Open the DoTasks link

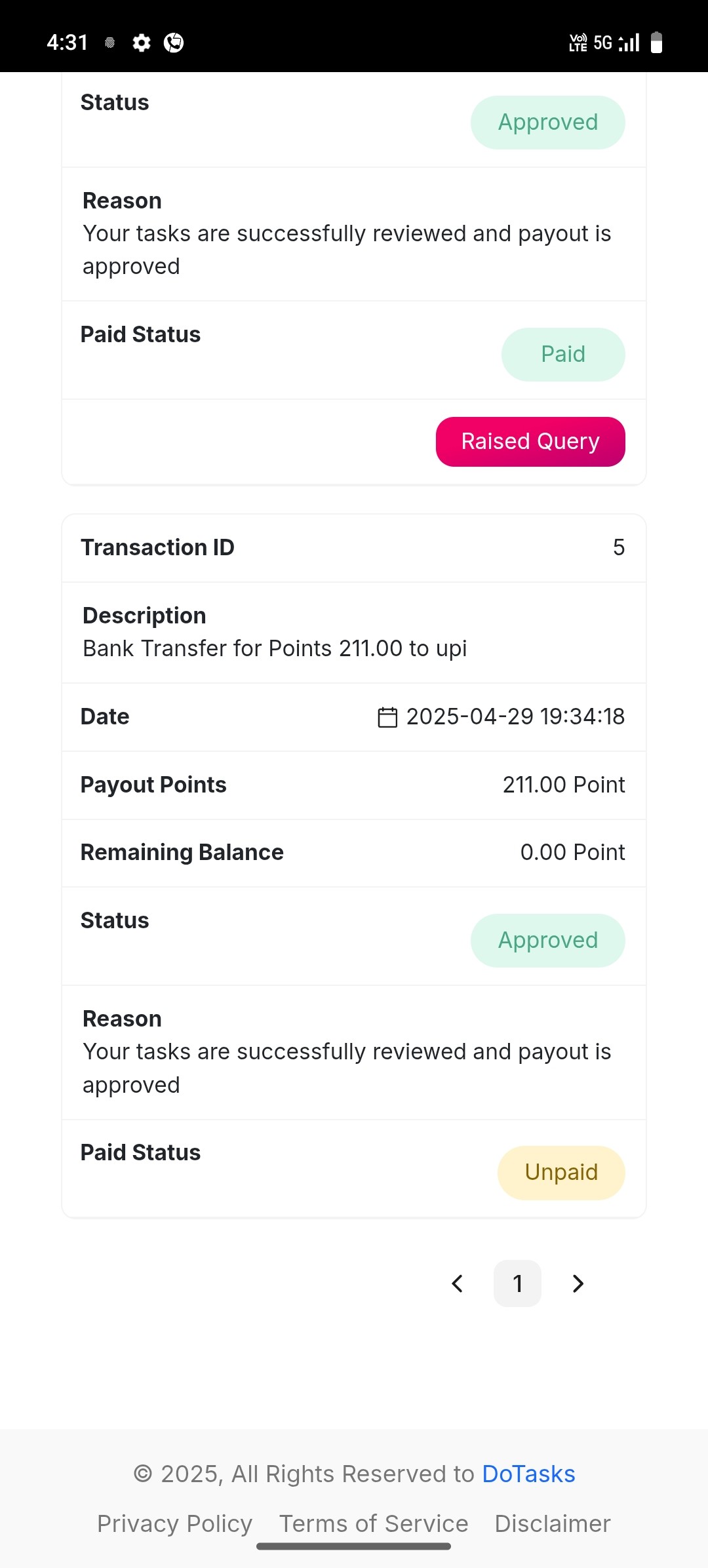pos(528,1474)
